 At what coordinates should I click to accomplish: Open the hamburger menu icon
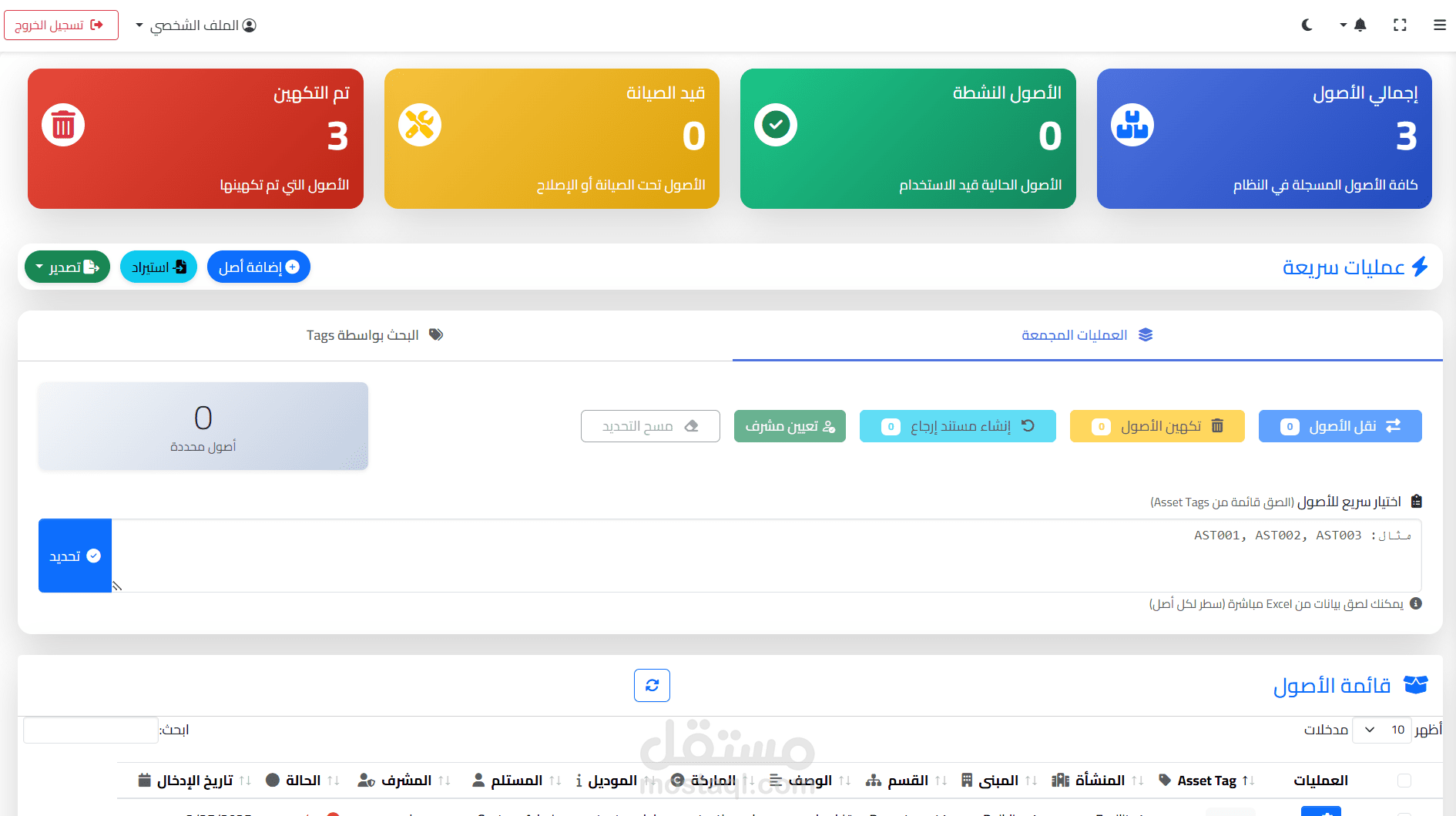(x=1439, y=25)
